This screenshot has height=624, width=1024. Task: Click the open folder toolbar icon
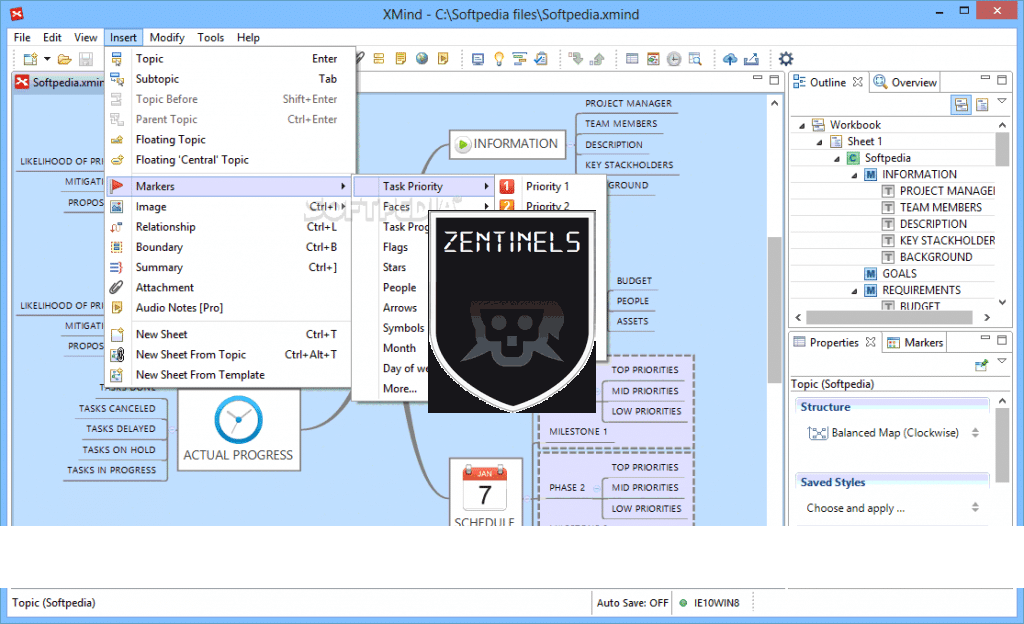coord(64,60)
